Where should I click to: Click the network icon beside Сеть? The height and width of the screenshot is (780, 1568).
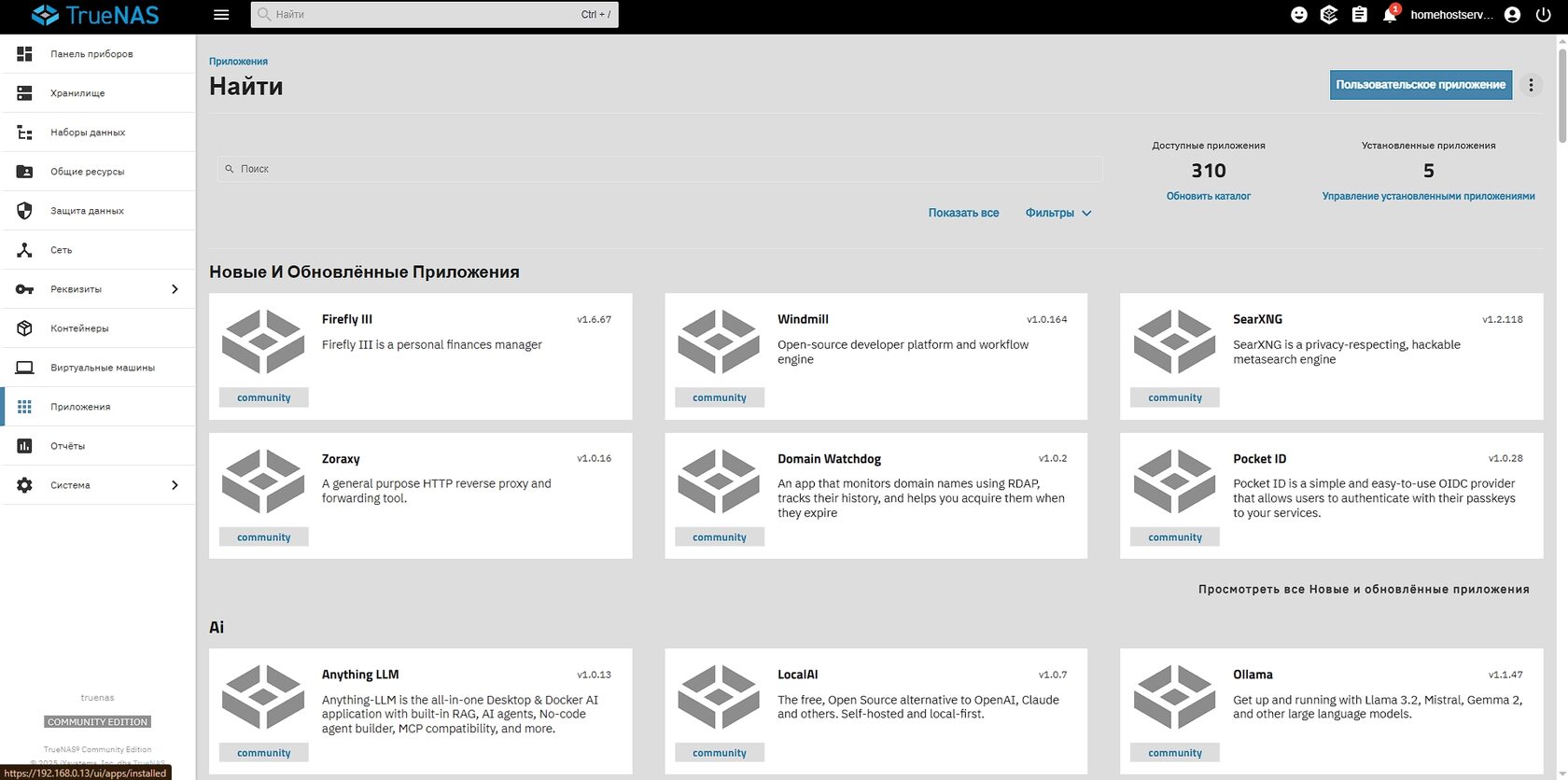[x=25, y=250]
